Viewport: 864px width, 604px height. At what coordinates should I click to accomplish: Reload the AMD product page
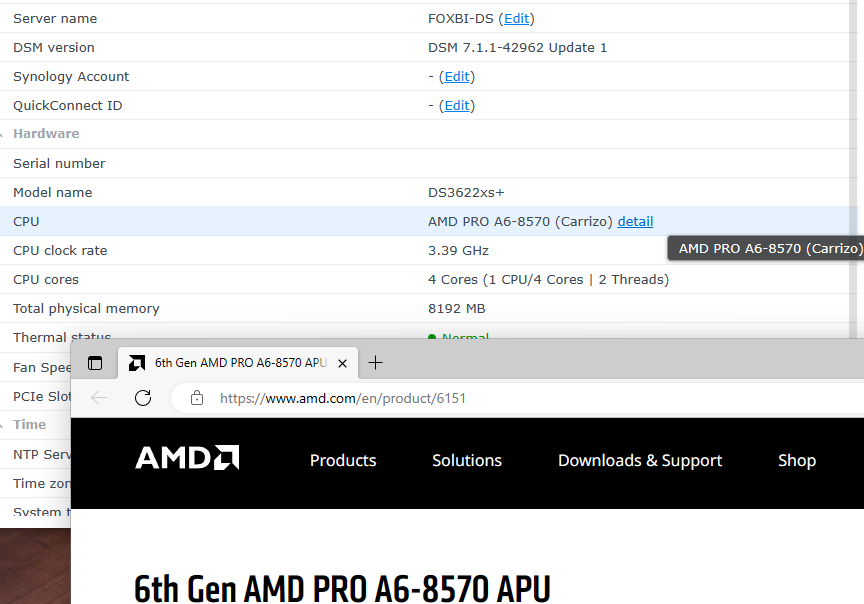(143, 398)
